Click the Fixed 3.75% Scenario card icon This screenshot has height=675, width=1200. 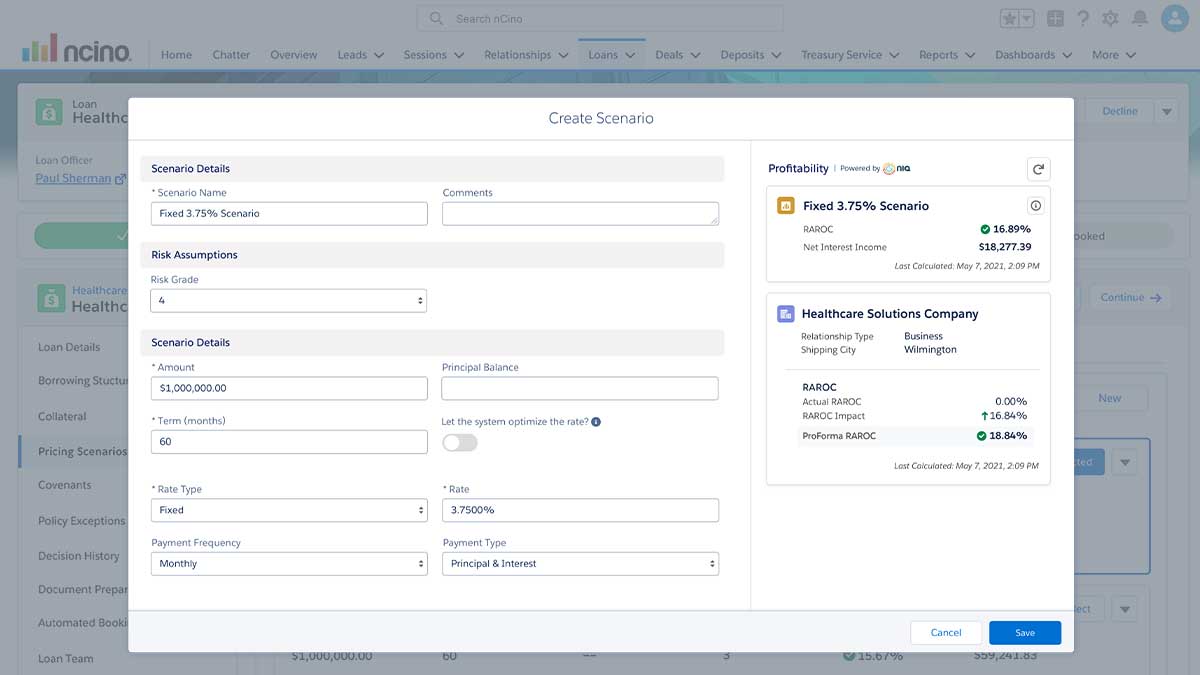[786, 206]
